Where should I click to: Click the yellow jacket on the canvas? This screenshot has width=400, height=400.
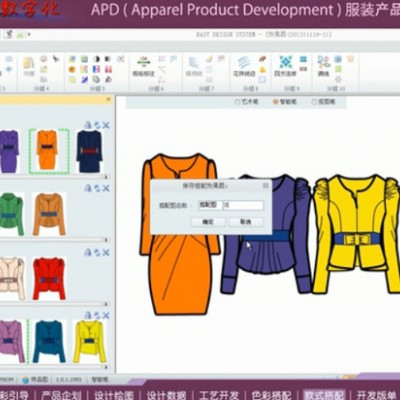tap(357, 233)
